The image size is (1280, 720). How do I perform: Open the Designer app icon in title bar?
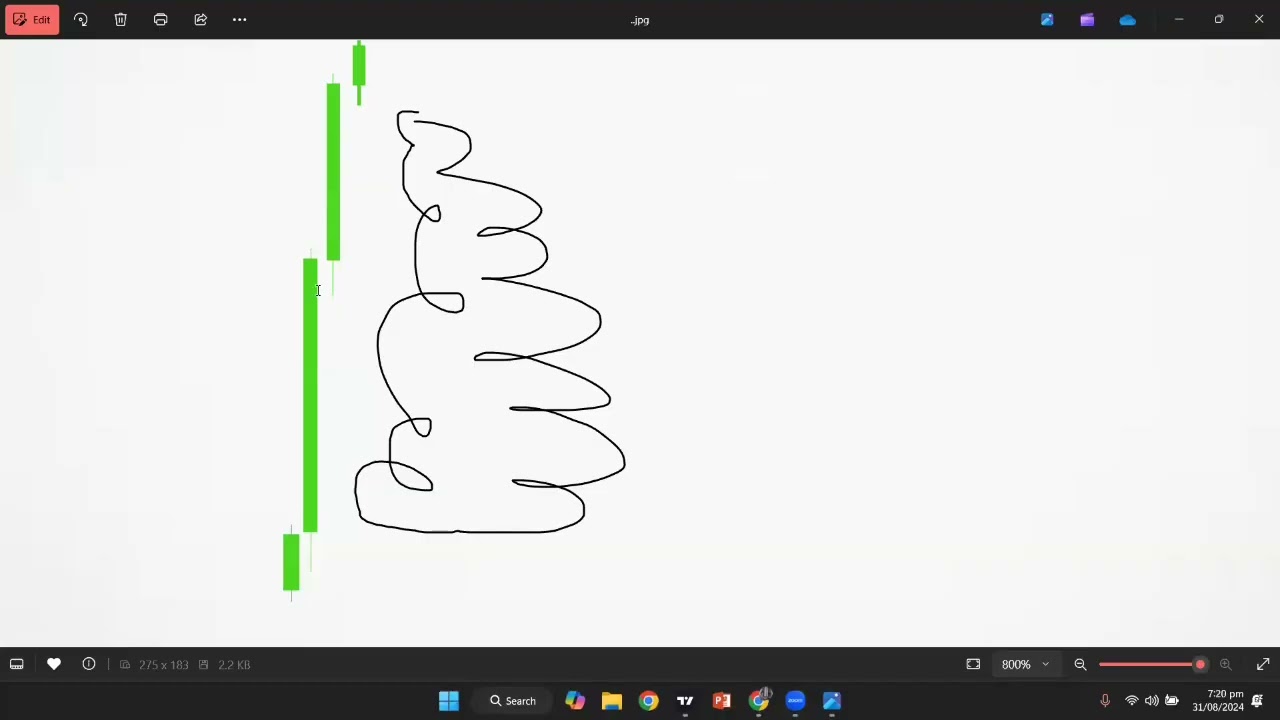pos(1047,19)
